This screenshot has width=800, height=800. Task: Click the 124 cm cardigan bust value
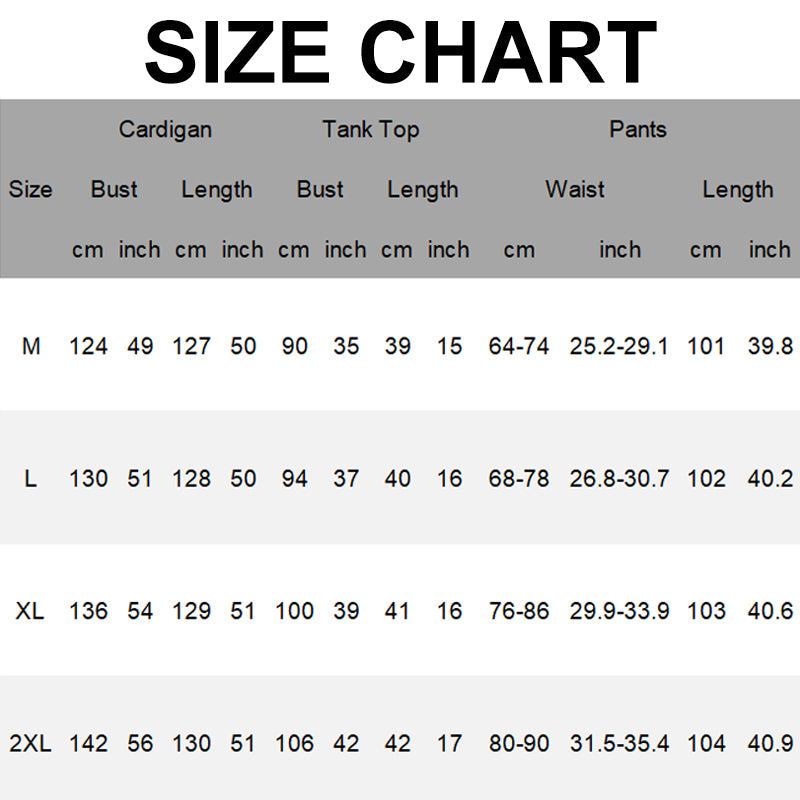coord(88,347)
